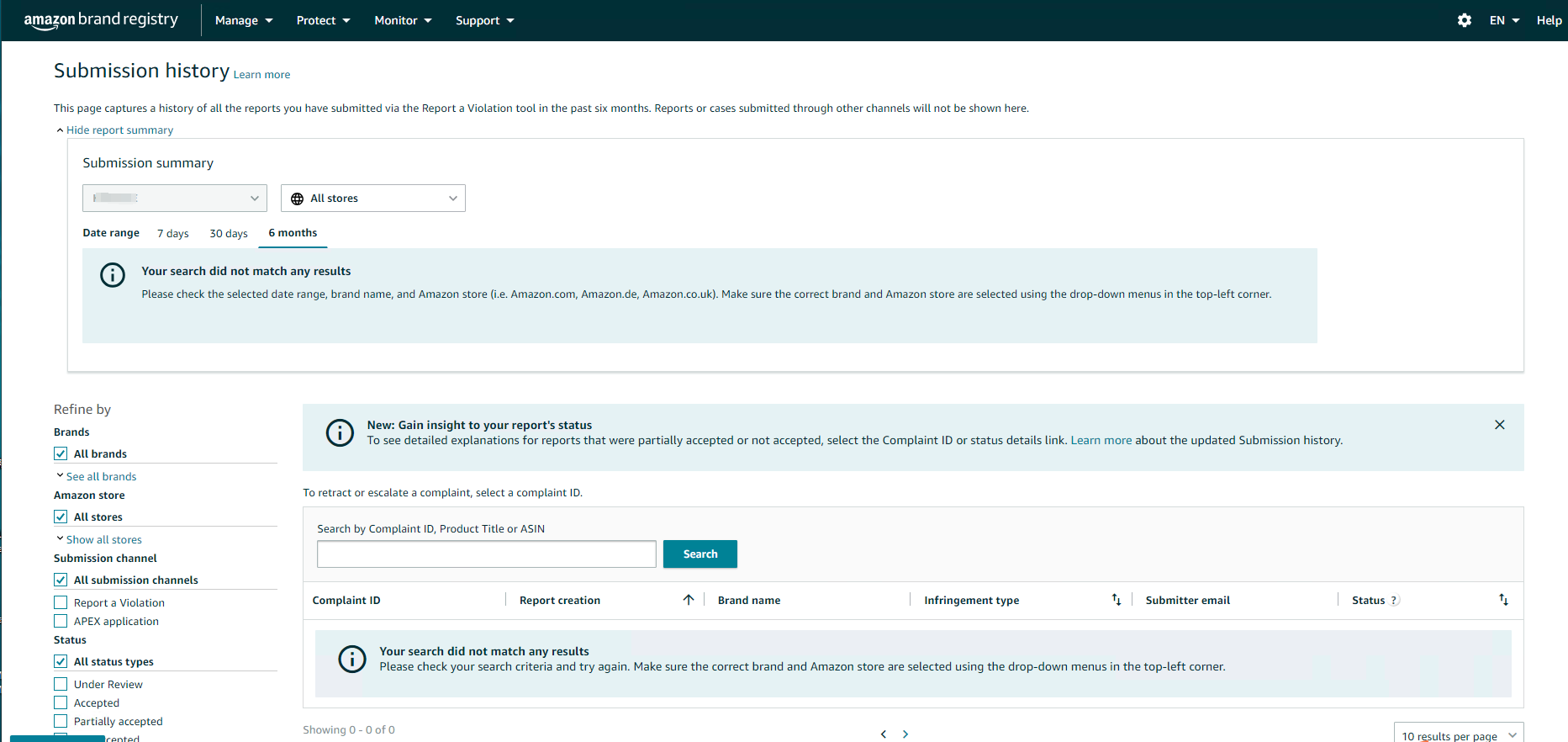The image size is (1568, 742).
Task: Uncheck the All stores checkbox
Action: 61,517
